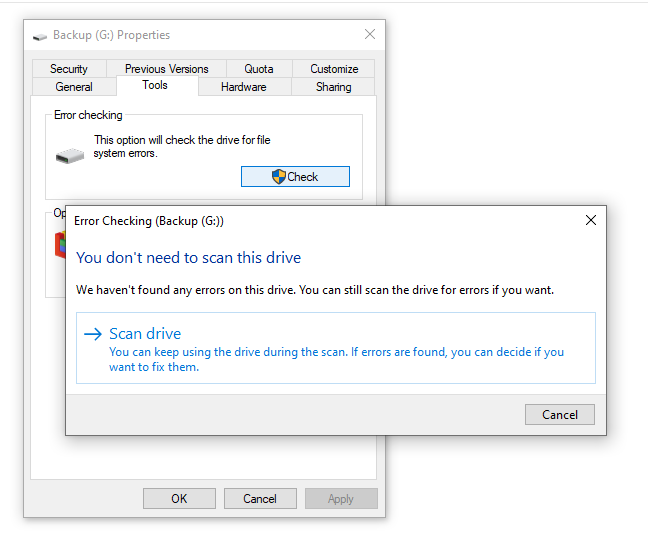This screenshot has height=534, width=648.
Task: Start the Scan drive command link
Action: pyautogui.click(x=336, y=348)
